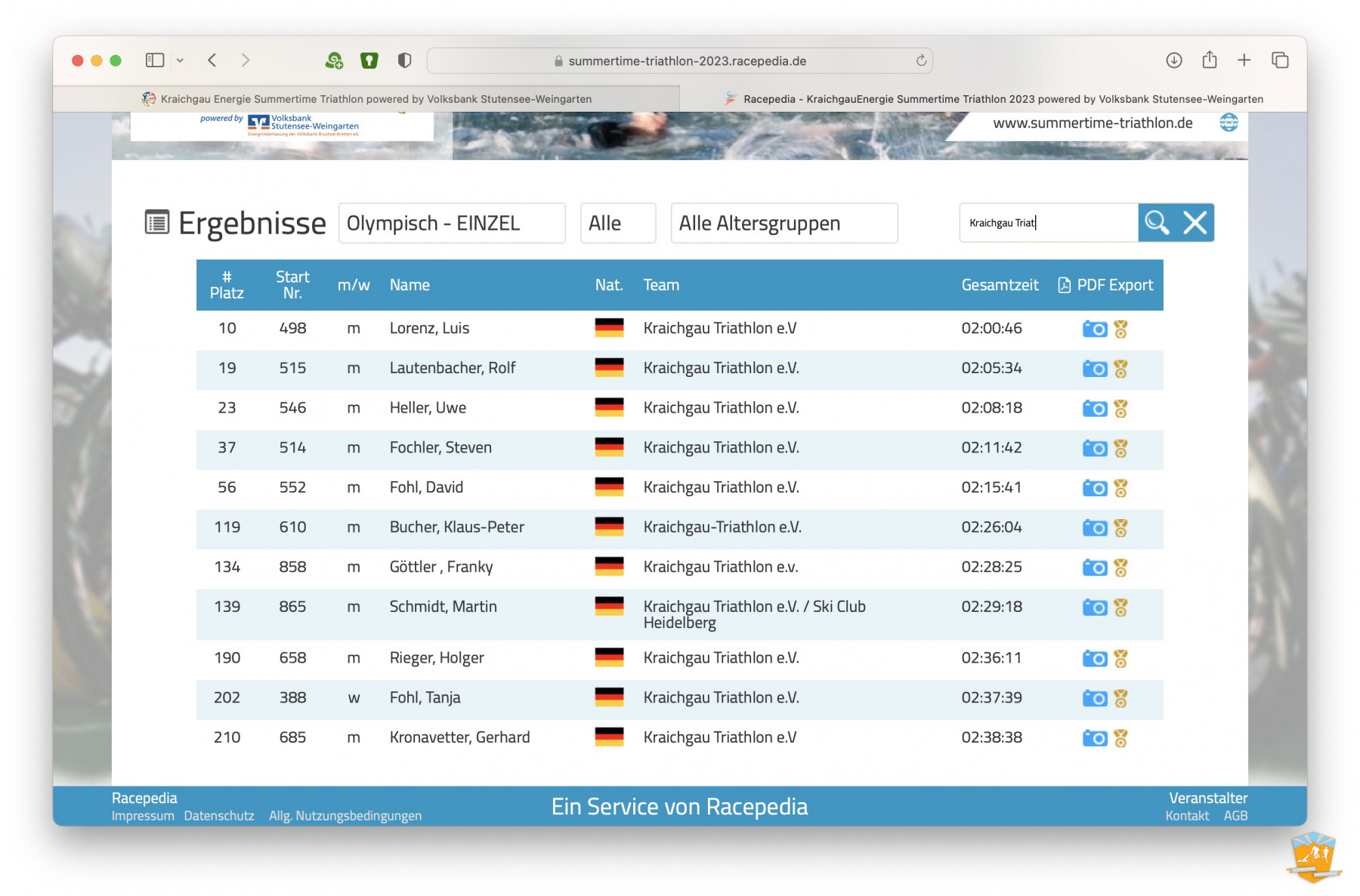Open the Olympisch - EINZEL competition dropdown

pos(452,224)
